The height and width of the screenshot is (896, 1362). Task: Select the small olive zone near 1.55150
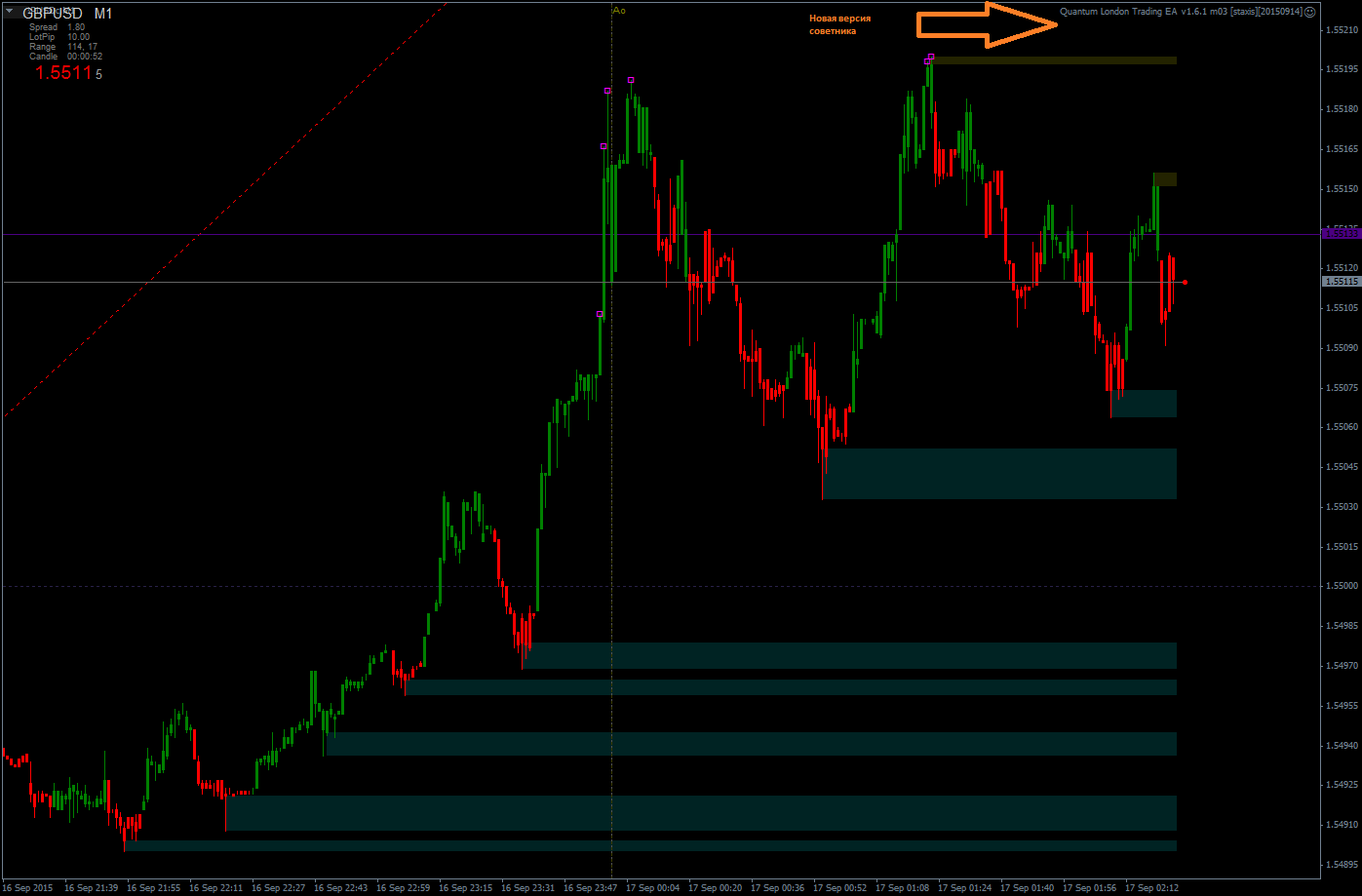pos(1165,179)
